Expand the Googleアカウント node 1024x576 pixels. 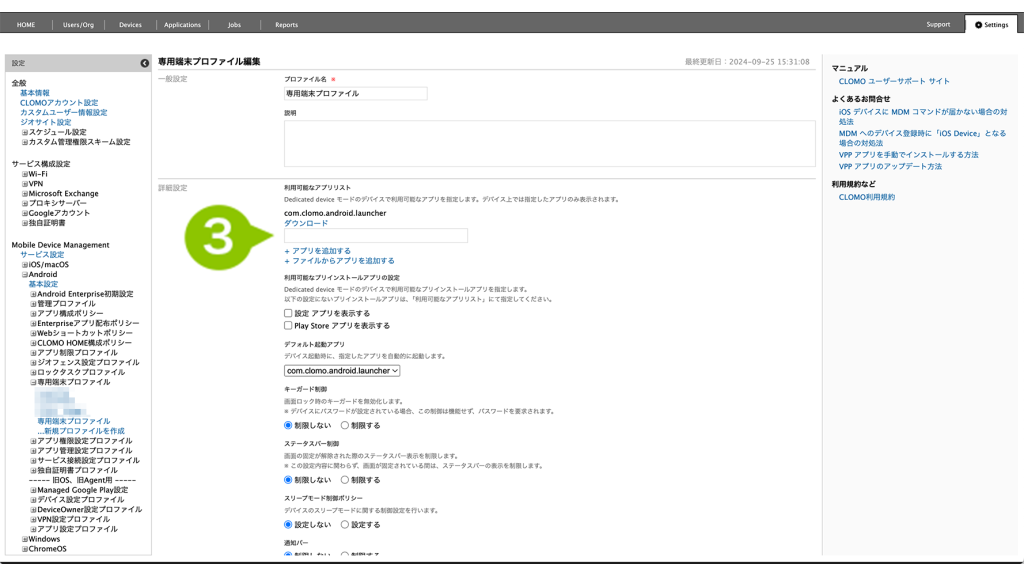[25, 213]
